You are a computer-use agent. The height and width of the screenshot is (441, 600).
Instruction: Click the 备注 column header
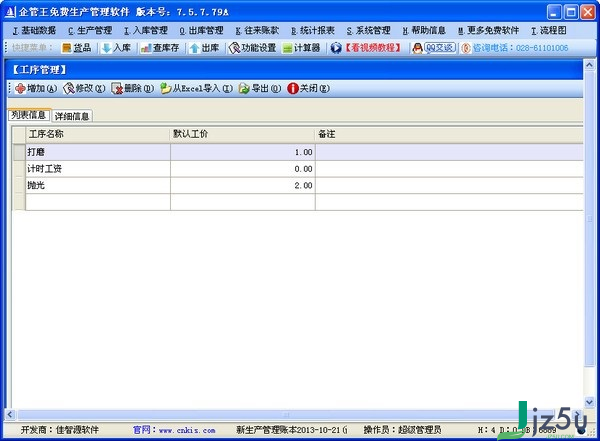[449, 134]
